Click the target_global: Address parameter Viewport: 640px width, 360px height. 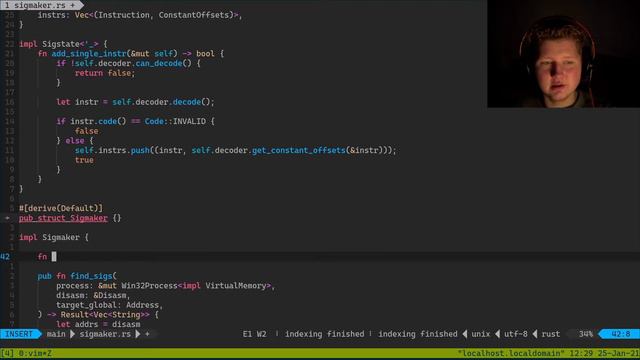(x=109, y=305)
